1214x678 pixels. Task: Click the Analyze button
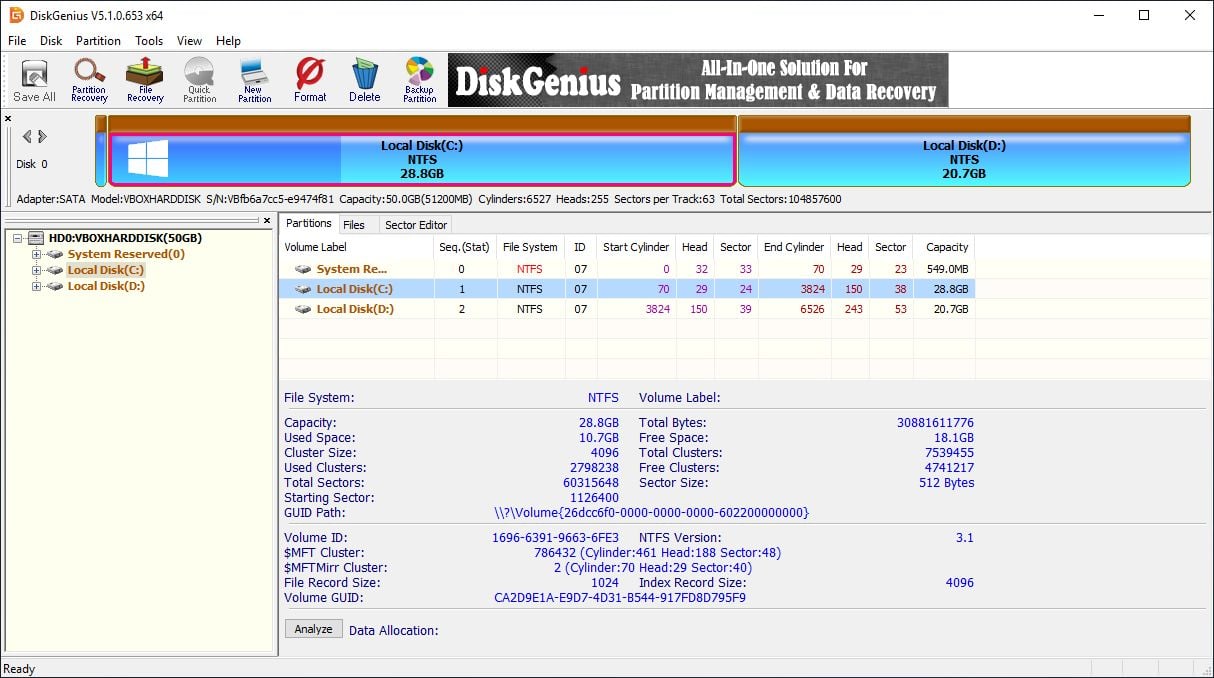(x=313, y=628)
